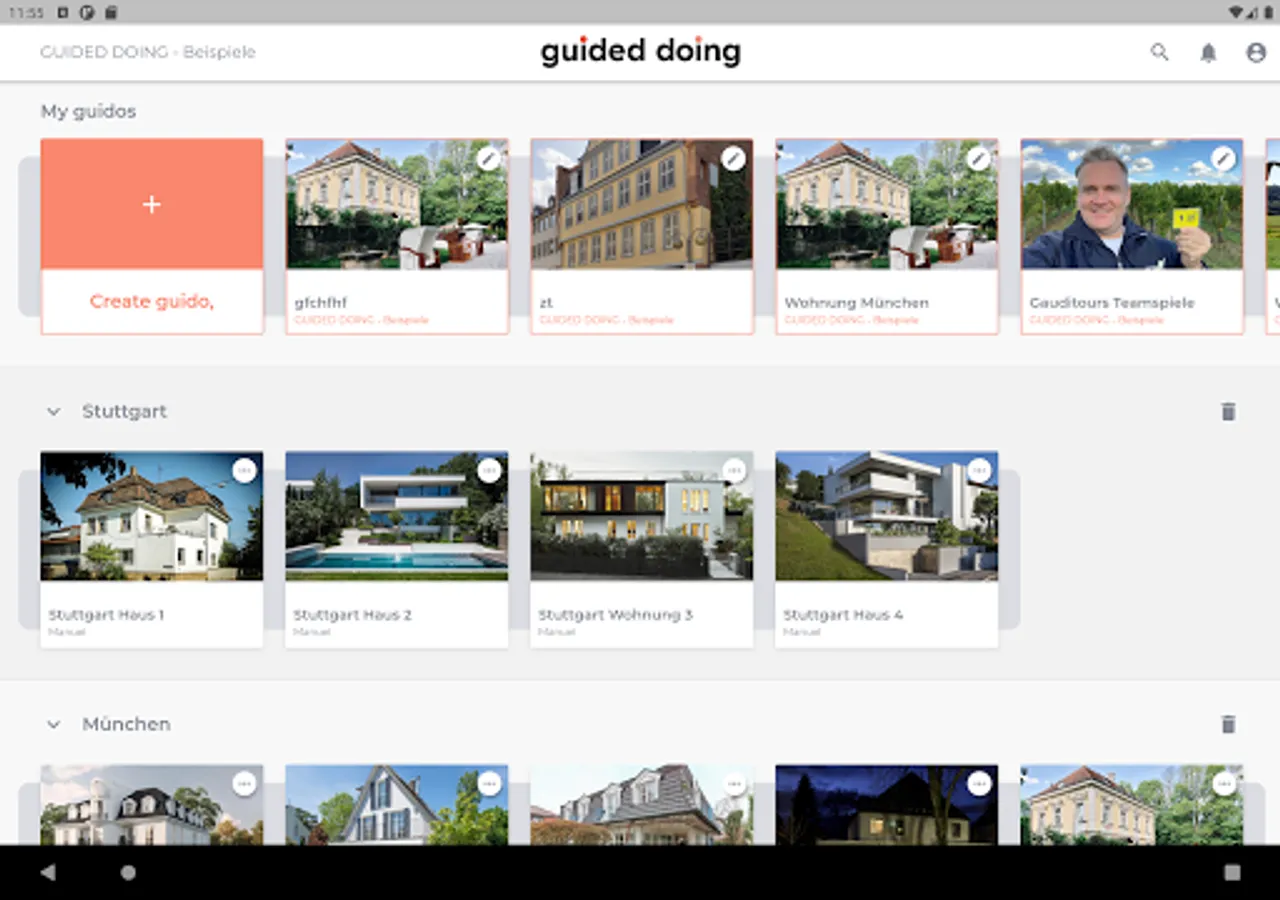Open more options on second München card
This screenshot has width=1280, height=900.
[489, 783]
